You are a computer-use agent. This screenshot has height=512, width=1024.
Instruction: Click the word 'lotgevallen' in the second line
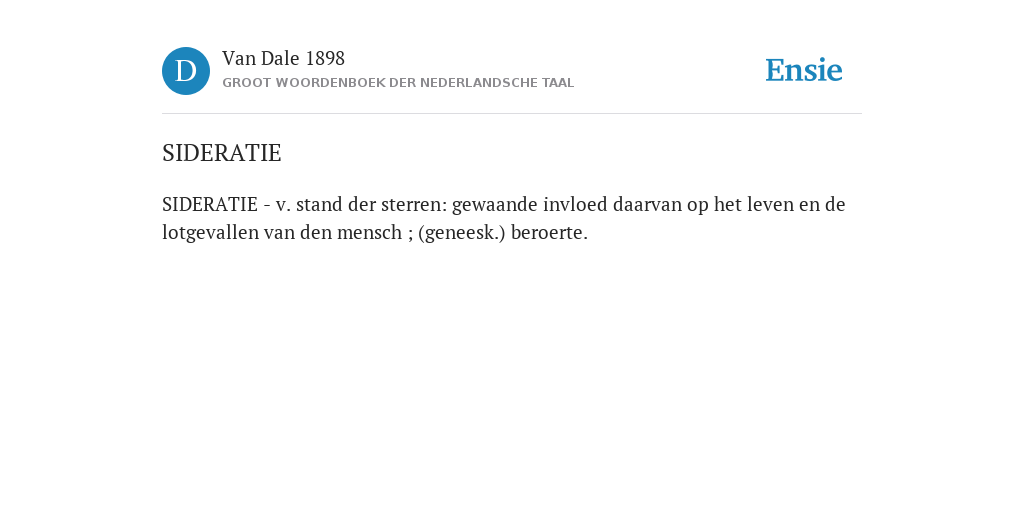[x=210, y=232]
